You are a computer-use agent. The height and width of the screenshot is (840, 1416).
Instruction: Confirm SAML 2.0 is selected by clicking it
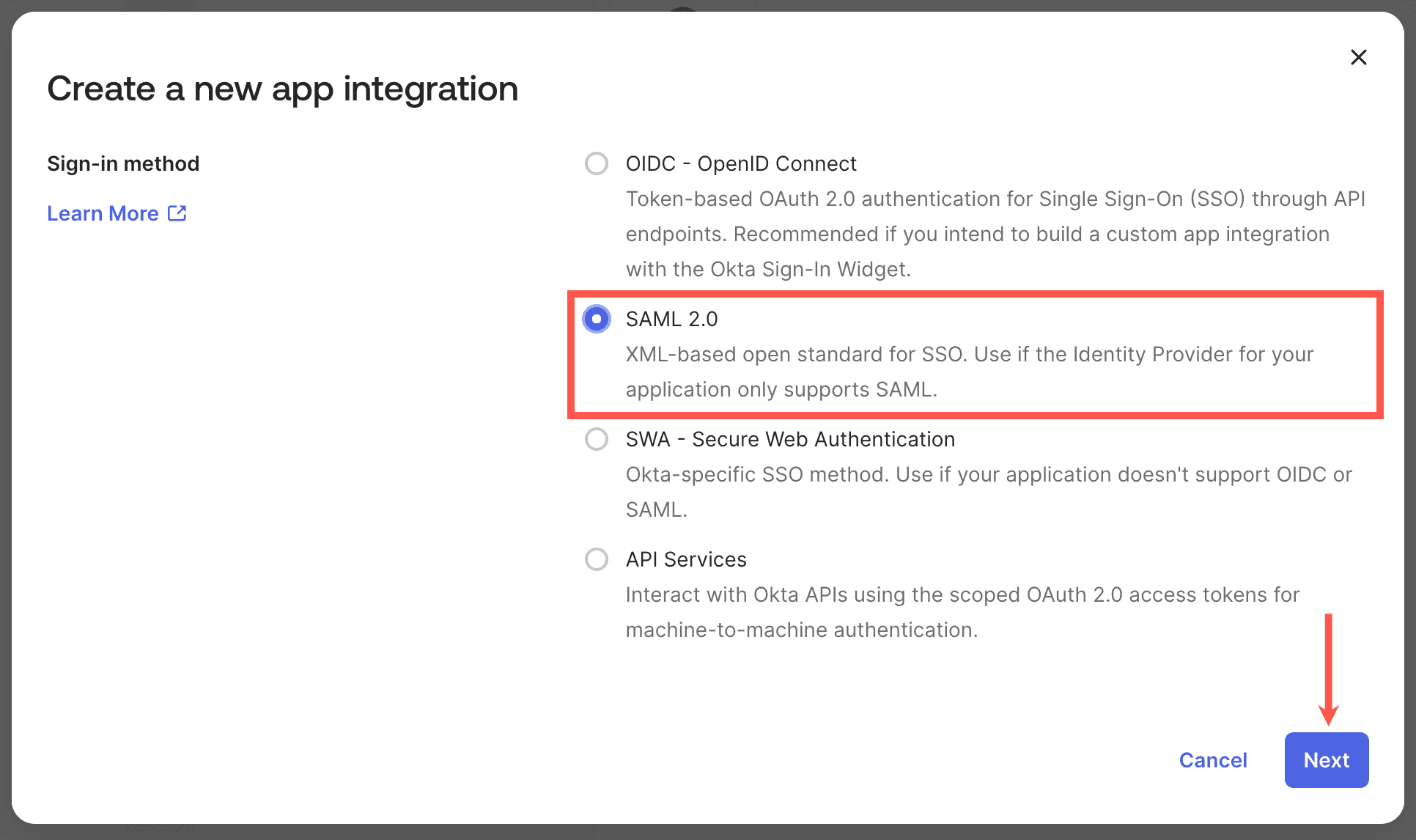point(596,319)
